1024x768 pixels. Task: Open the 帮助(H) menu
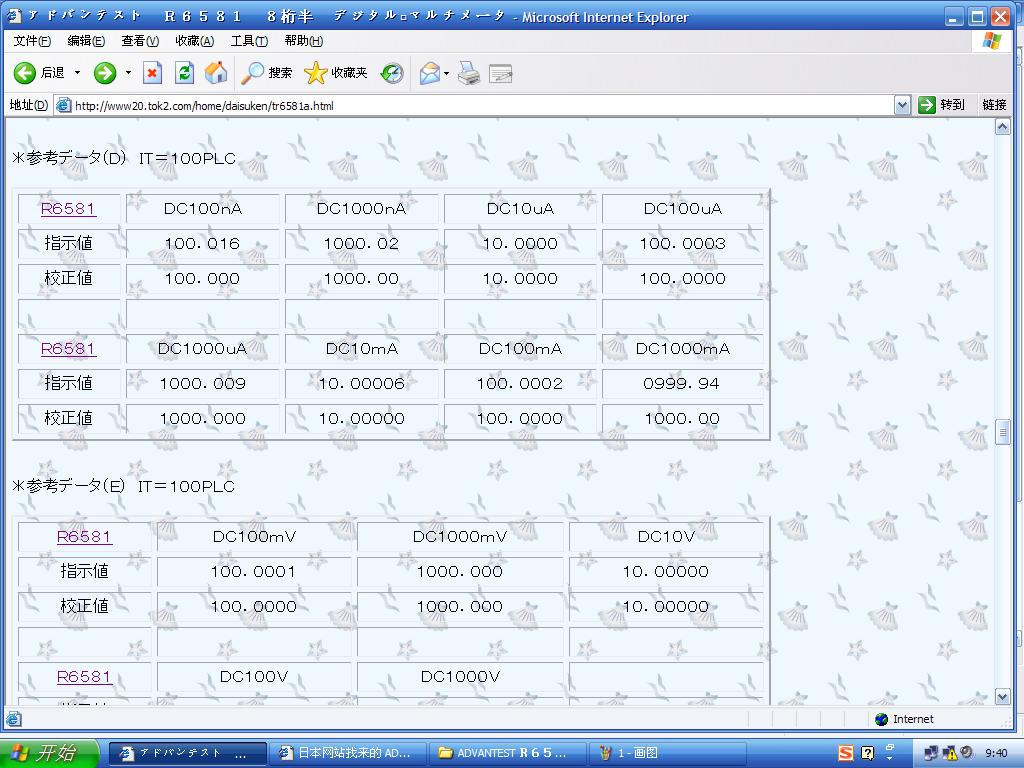[x=304, y=41]
